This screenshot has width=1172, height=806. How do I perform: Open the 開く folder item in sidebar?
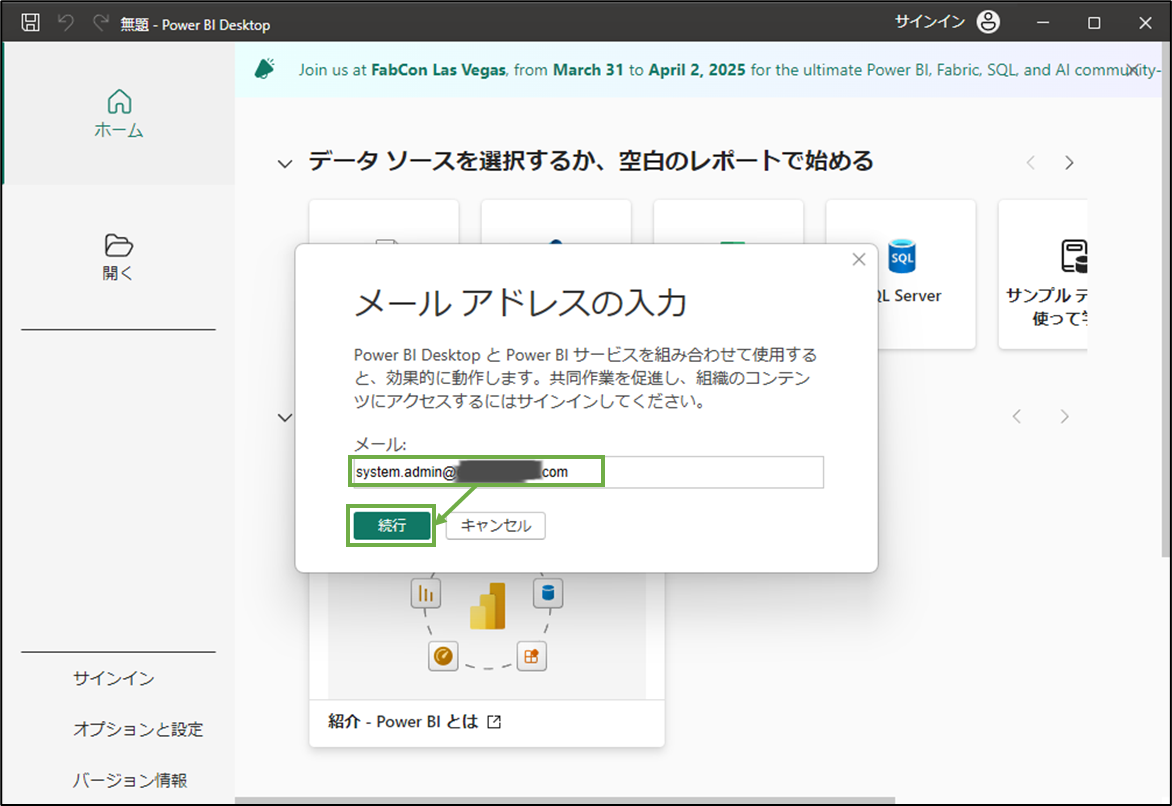tap(118, 257)
